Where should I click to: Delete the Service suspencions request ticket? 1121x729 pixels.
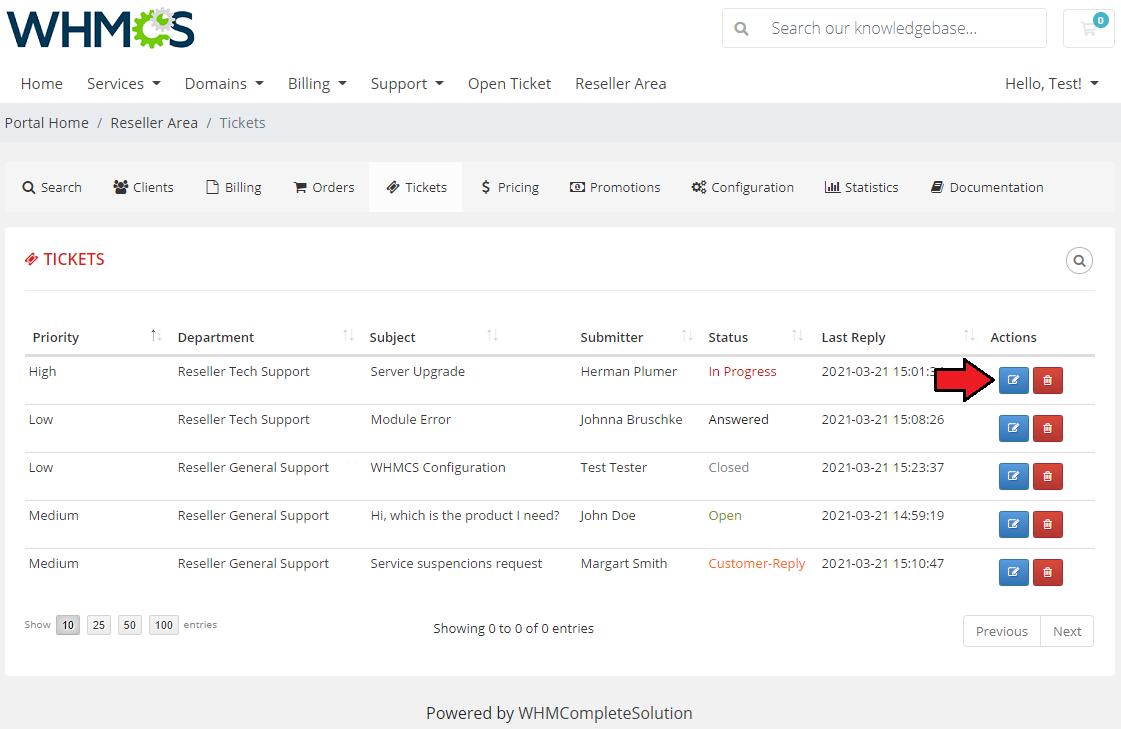tap(1047, 572)
